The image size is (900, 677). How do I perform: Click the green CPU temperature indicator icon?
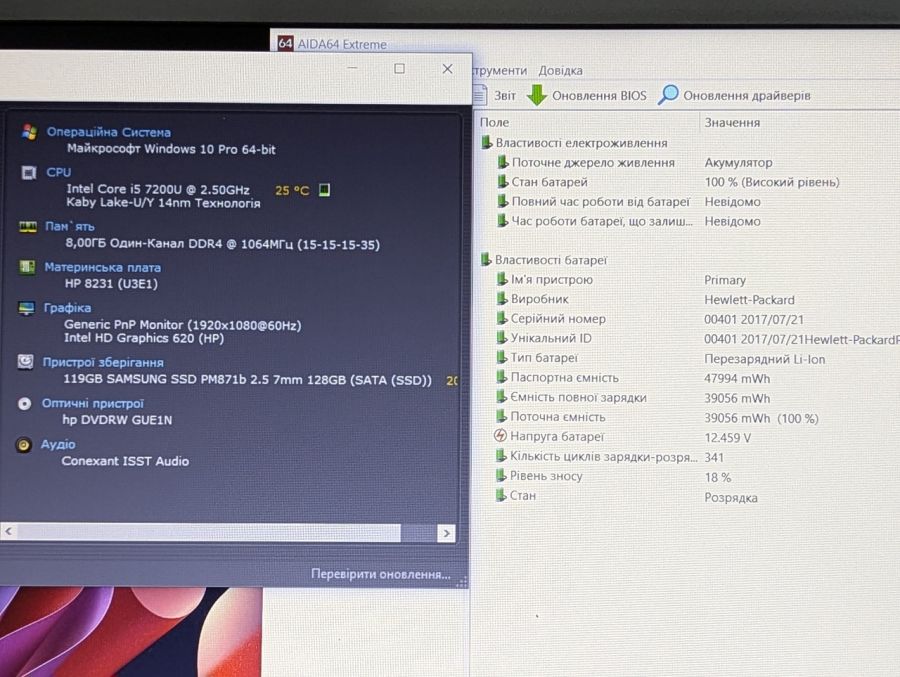point(324,190)
